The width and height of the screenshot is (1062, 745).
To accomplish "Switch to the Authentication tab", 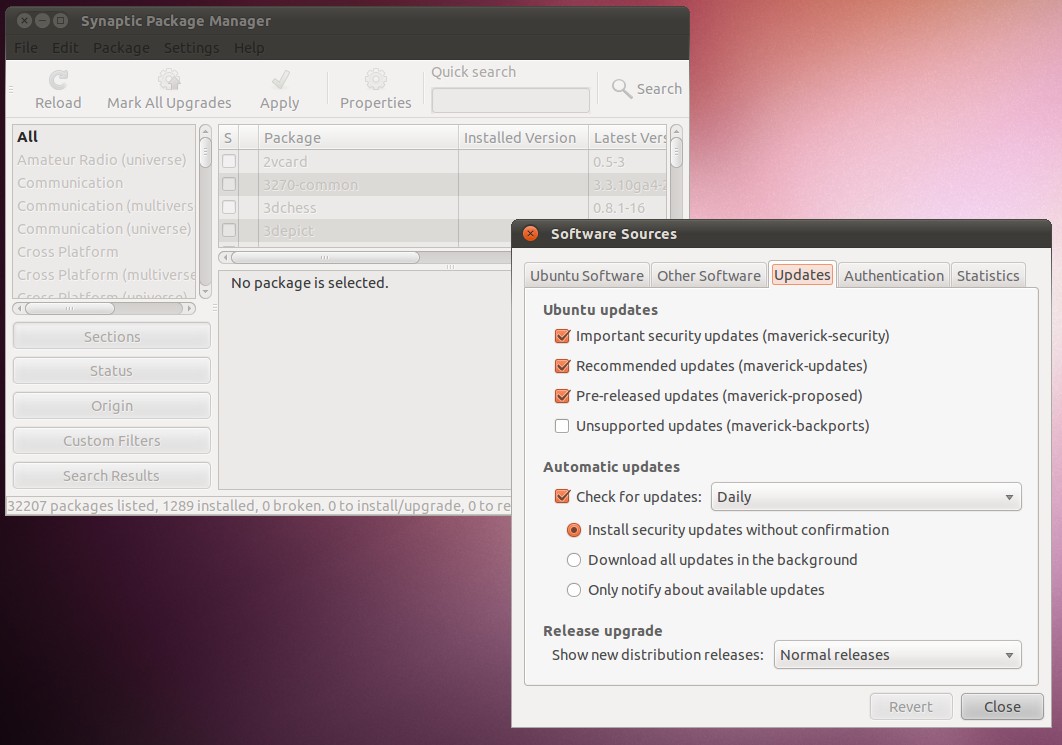I will coord(893,276).
